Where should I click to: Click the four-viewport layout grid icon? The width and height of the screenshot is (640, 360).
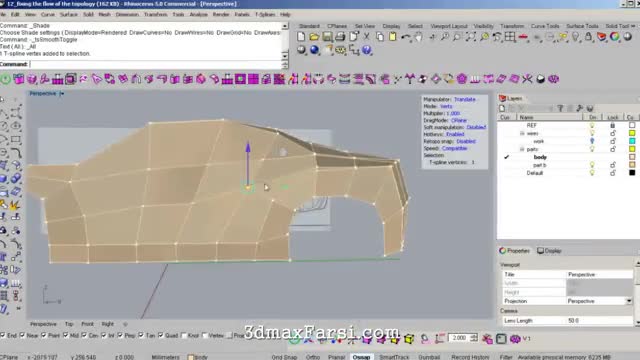pyautogui.click(x=510, y=37)
